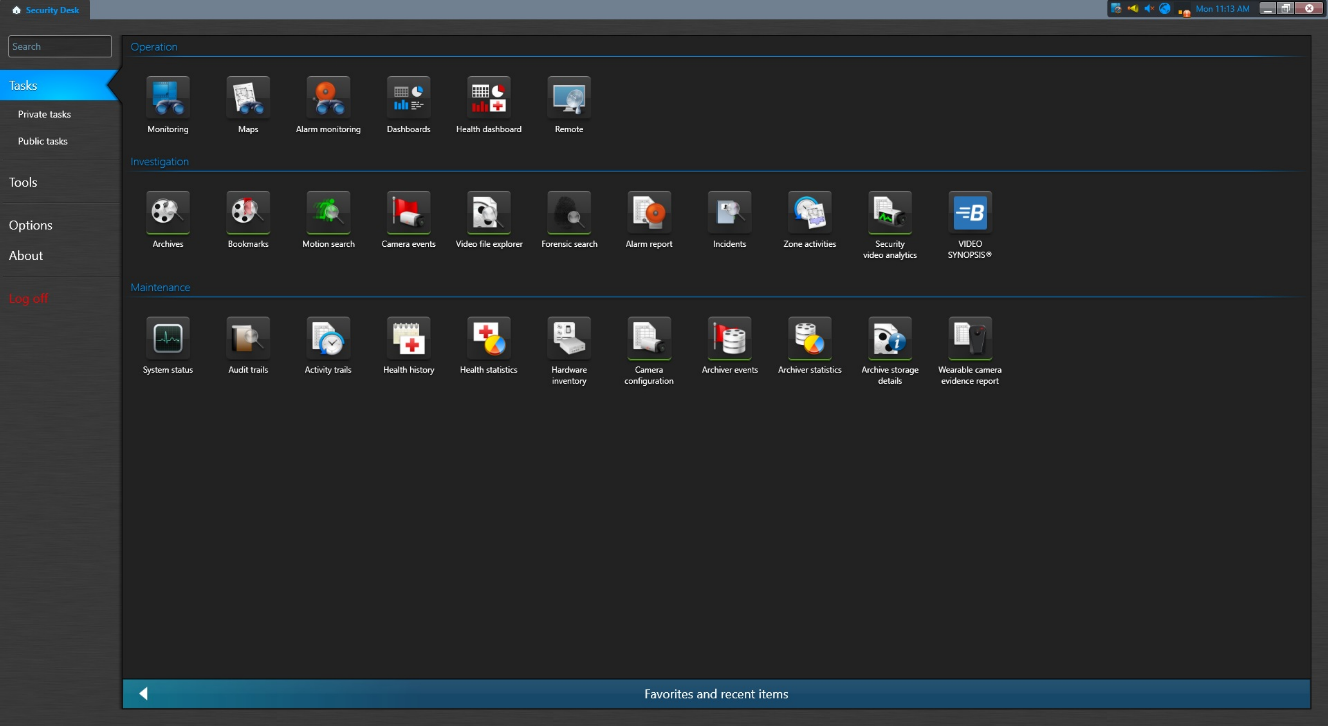Click the Operation section header

click(154, 47)
